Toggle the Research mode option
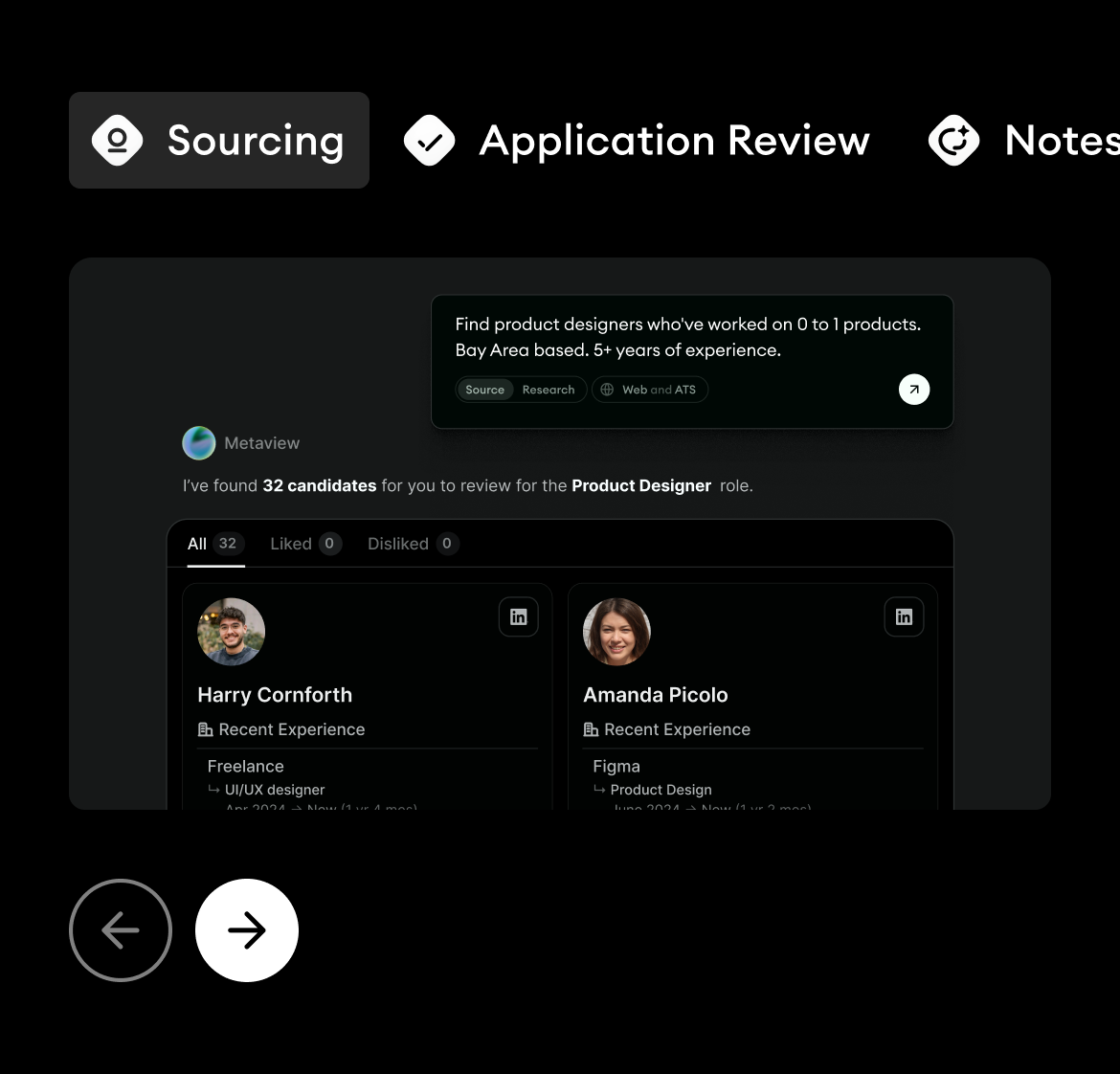 coord(548,390)
